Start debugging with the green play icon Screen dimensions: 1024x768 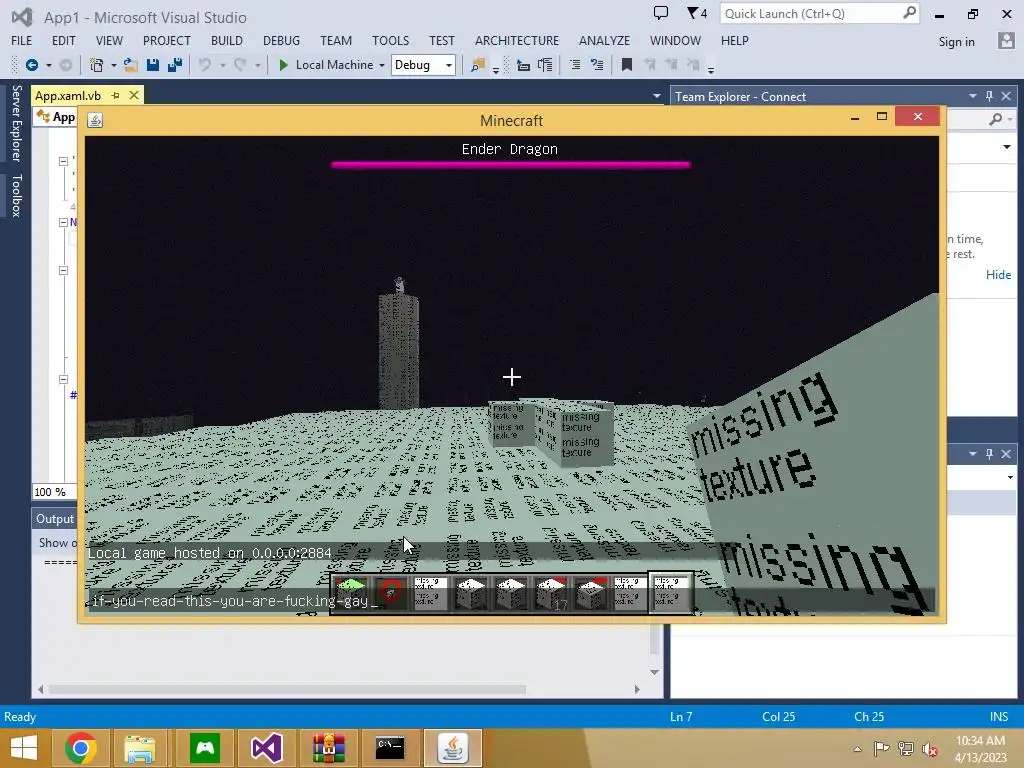coord(283,65)
